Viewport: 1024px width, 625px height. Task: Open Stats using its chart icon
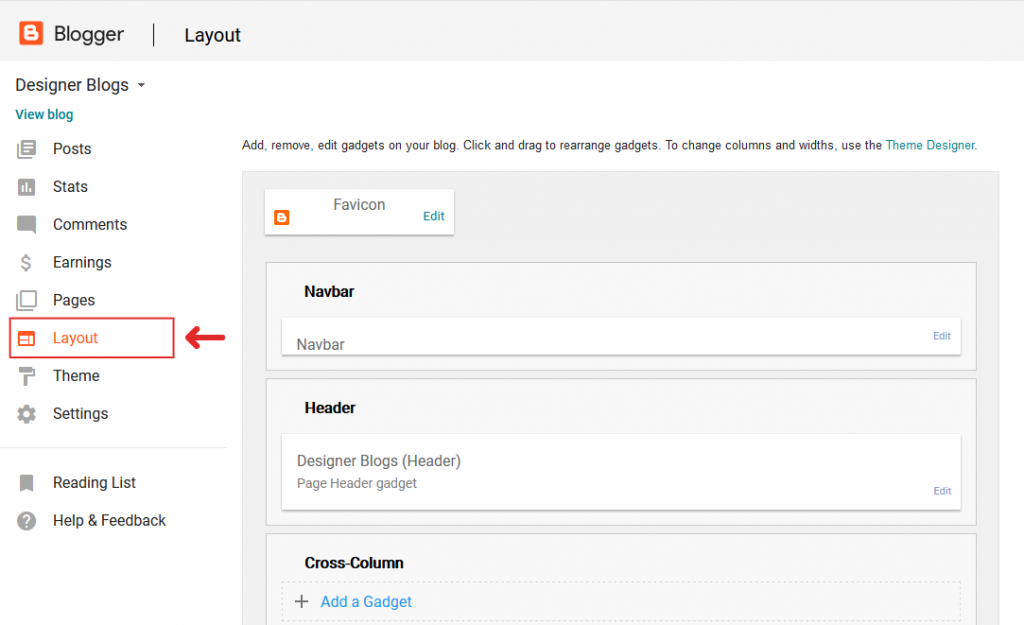click(x=29, y=186)
